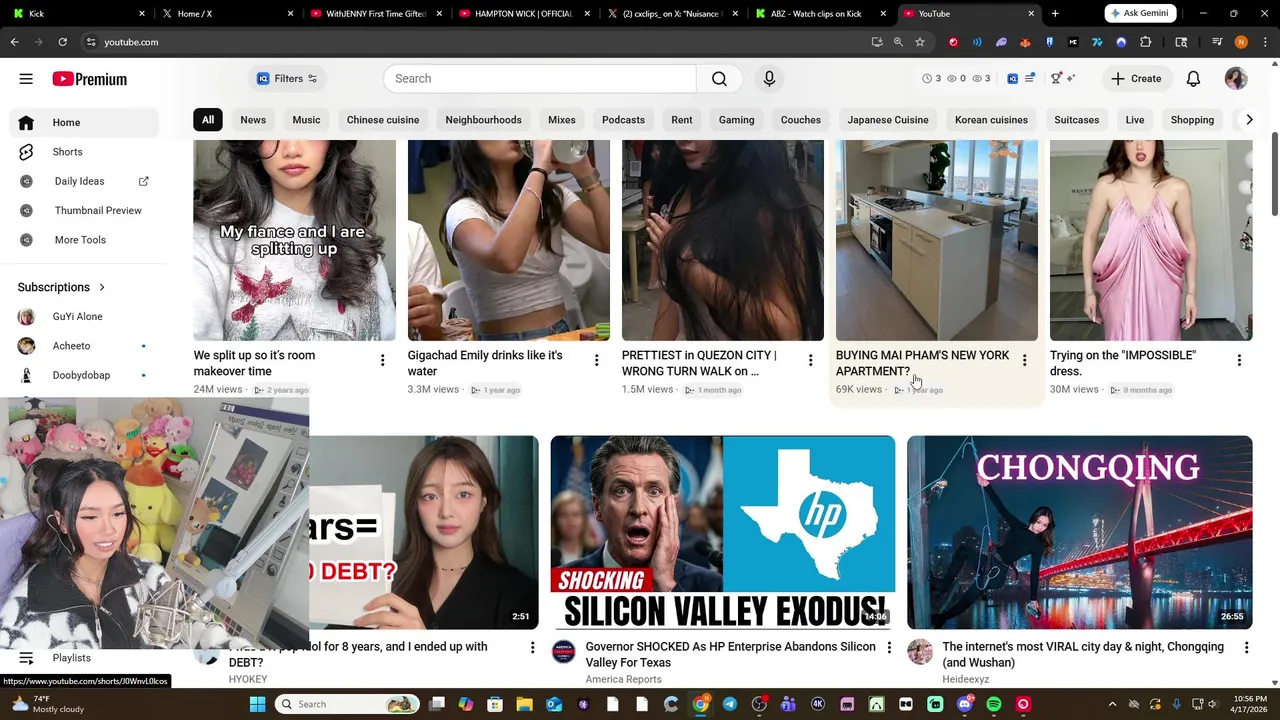Switch to the HAMPTON WICK browser tab
Screen dimensions: 1280x720
[524, 14]
